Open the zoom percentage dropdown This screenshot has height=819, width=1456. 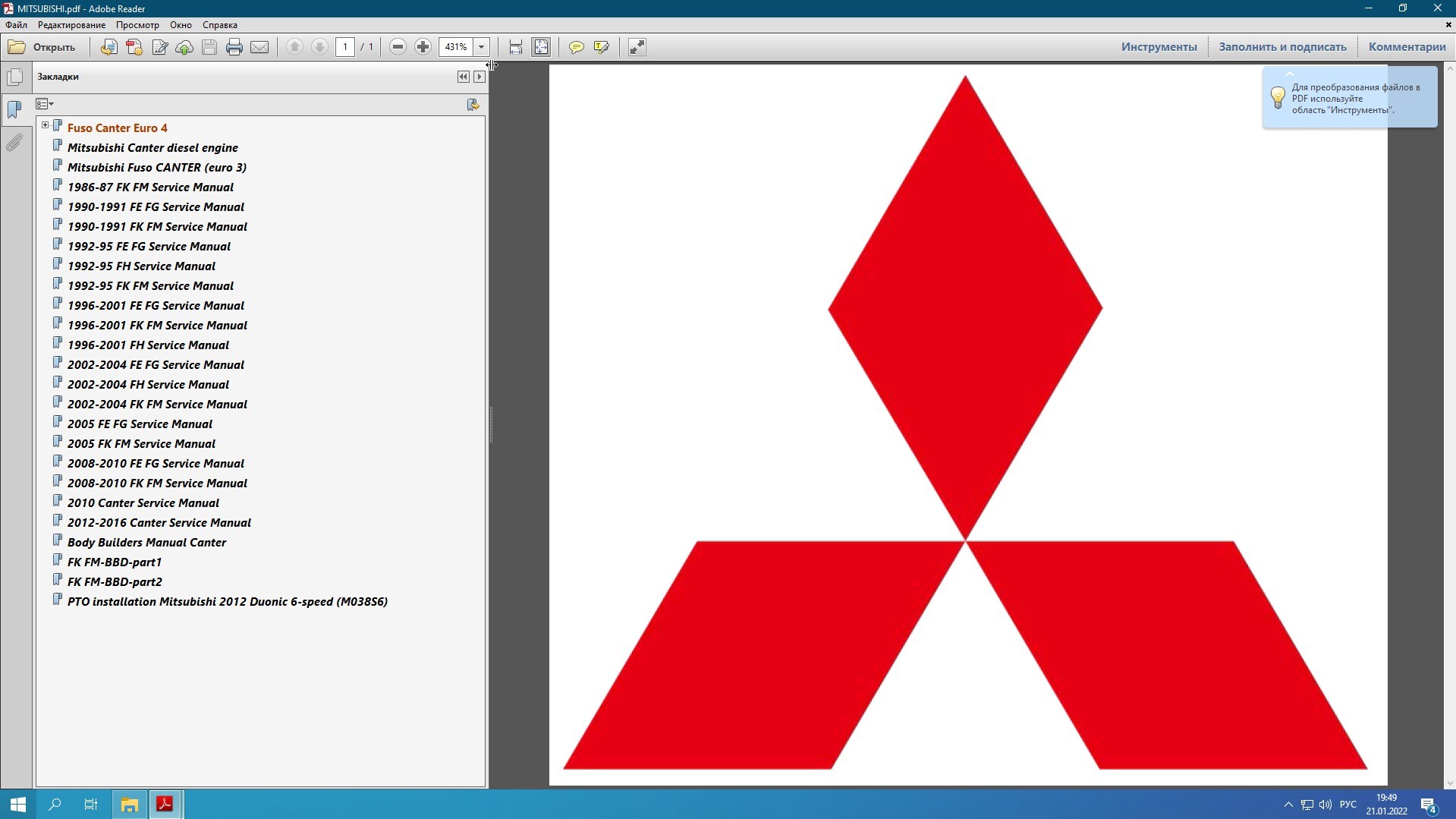tap(481, 47)
